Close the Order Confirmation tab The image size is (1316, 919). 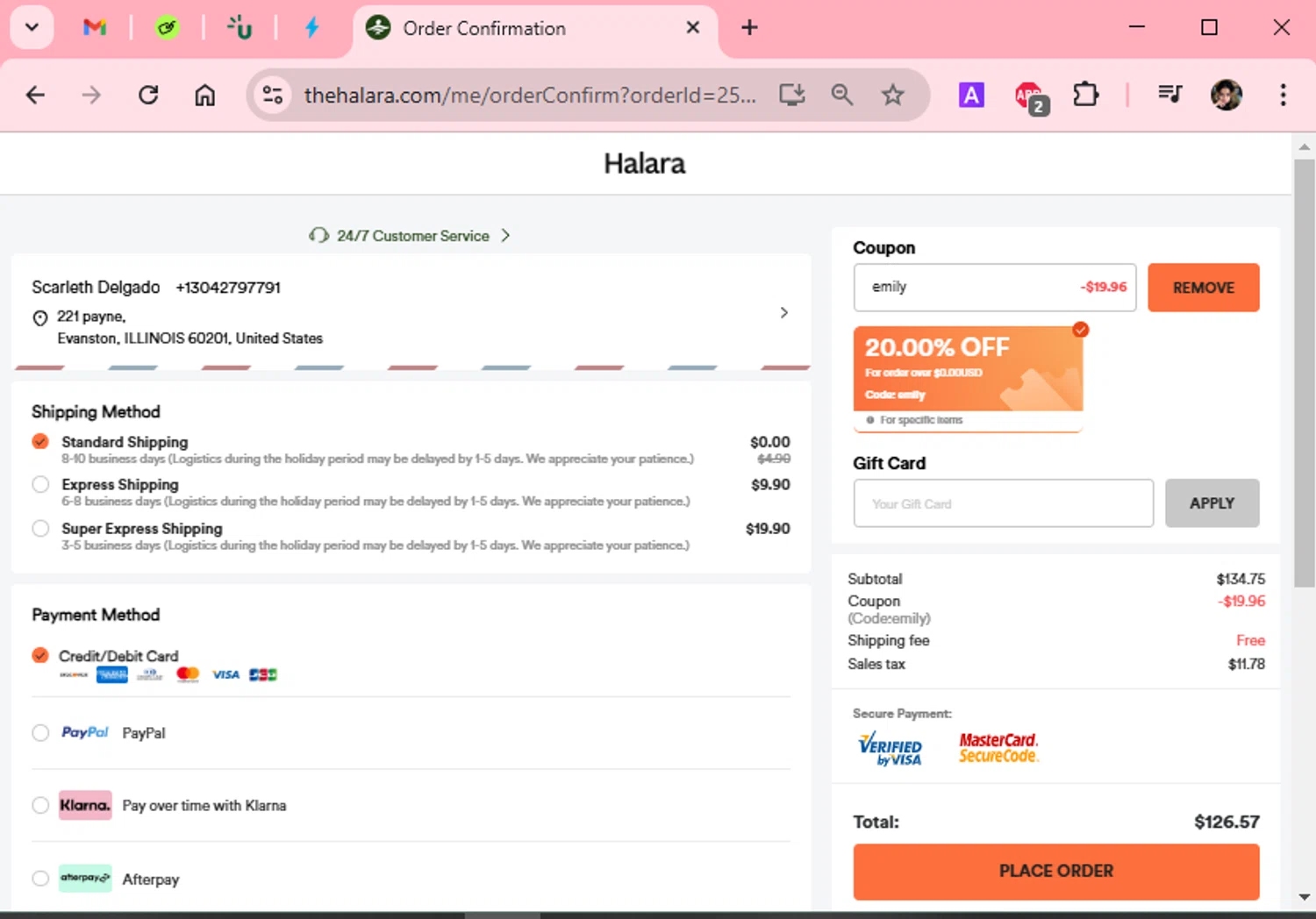click(692, 27)
